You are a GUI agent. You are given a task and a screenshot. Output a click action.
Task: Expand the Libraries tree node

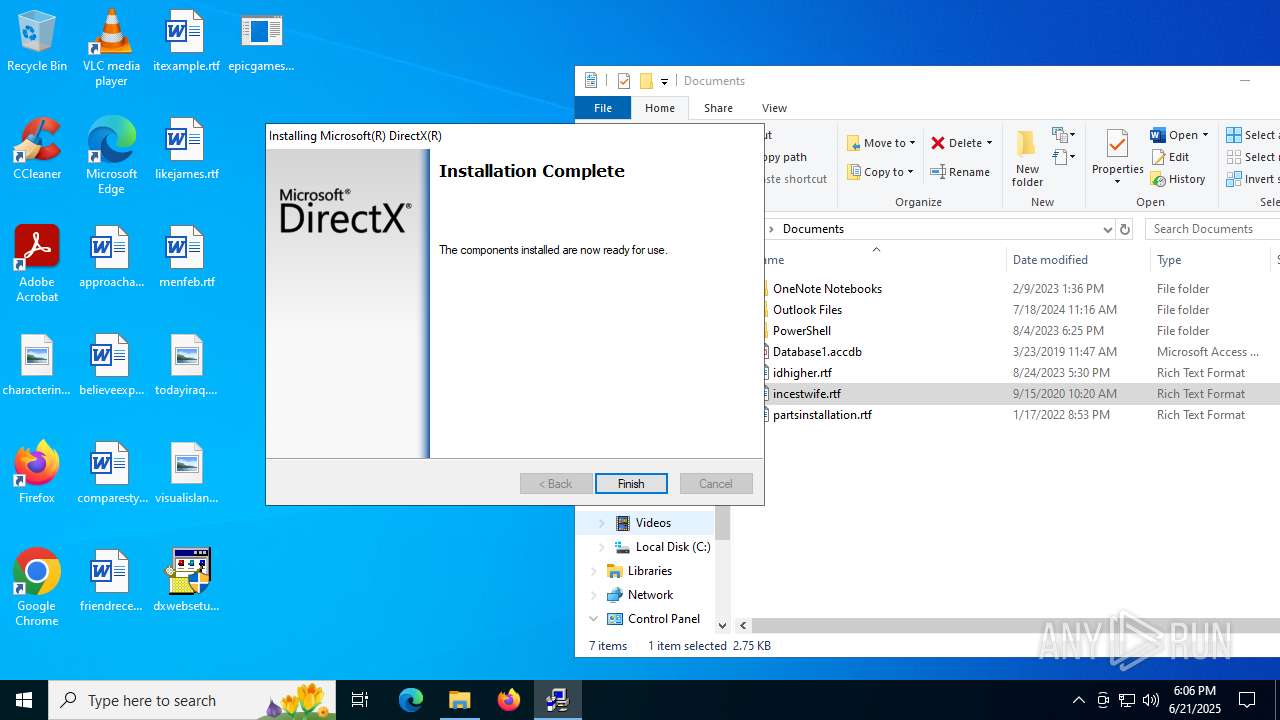click(x=594, y=571)
